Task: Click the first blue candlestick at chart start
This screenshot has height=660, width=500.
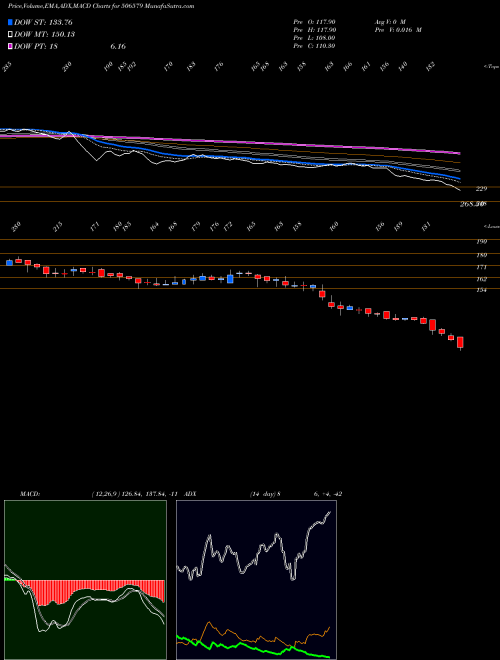Action: pos(9,263)
